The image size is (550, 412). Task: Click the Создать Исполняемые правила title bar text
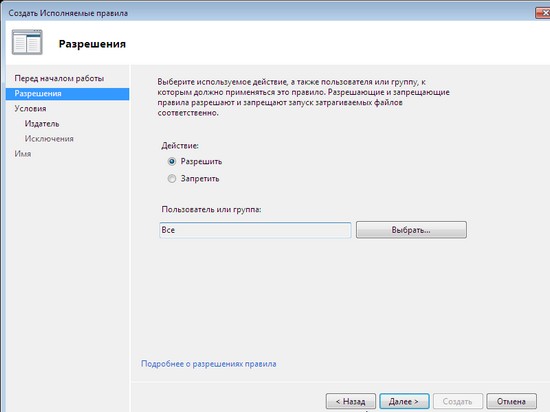(68, 13)
